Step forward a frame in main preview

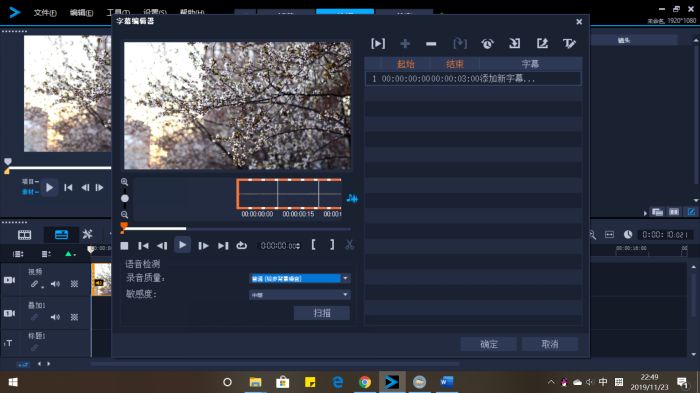99,188
